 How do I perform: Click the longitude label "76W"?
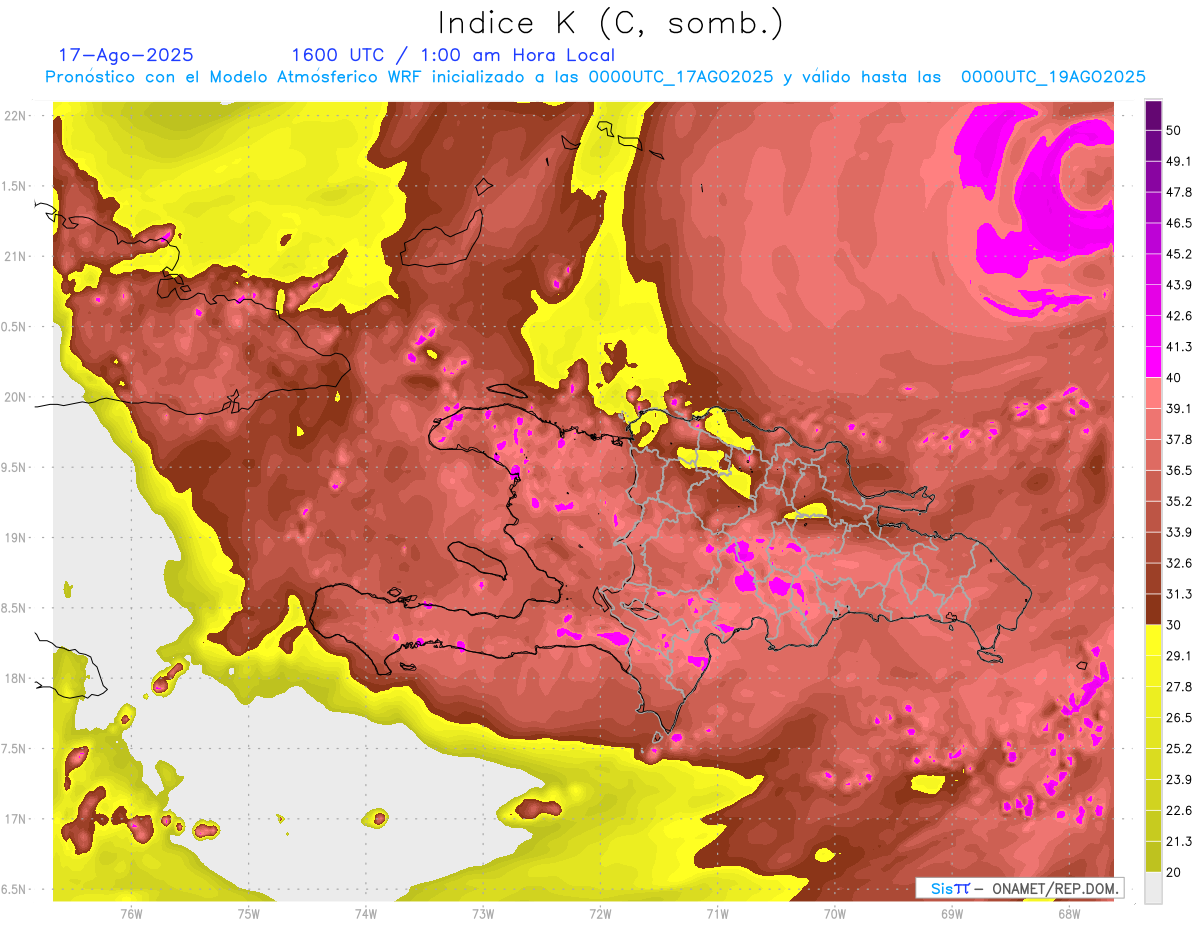tap(131, 914)
